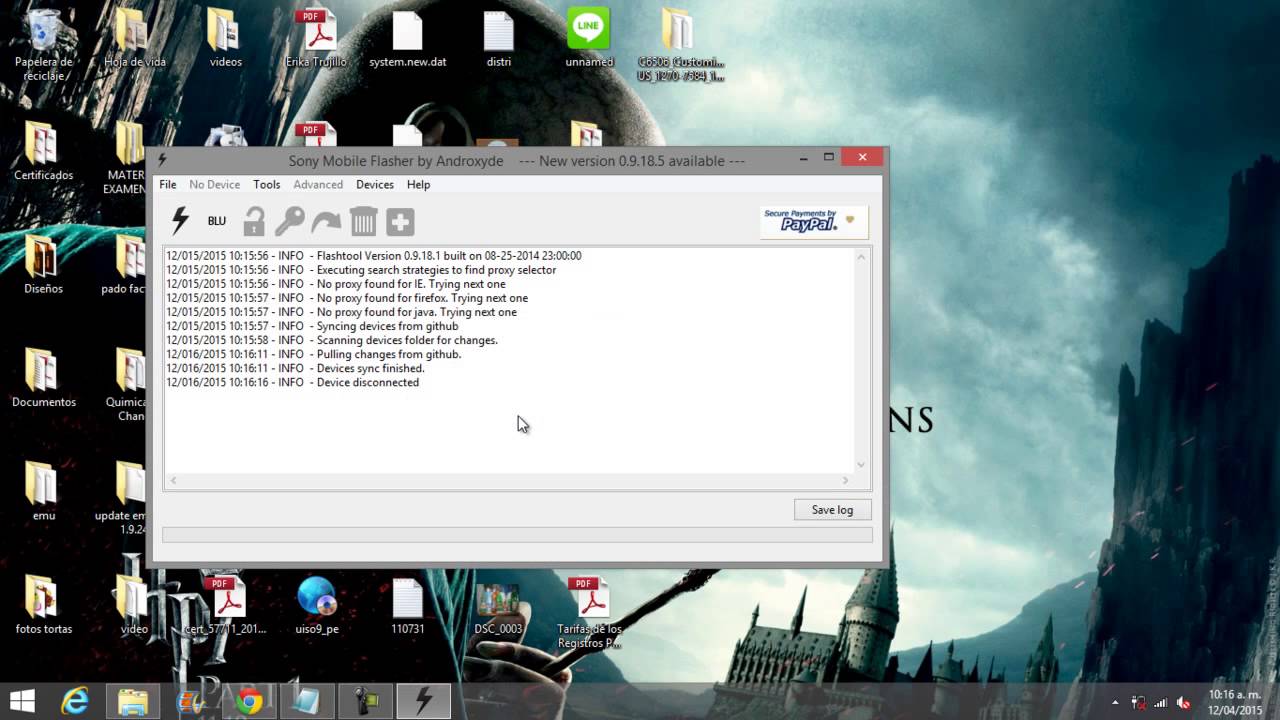Screen dimensions: 1280x720
Task: Select log line 'Device disconnected'
Action: pyautogui.click(x=293, y=382)
